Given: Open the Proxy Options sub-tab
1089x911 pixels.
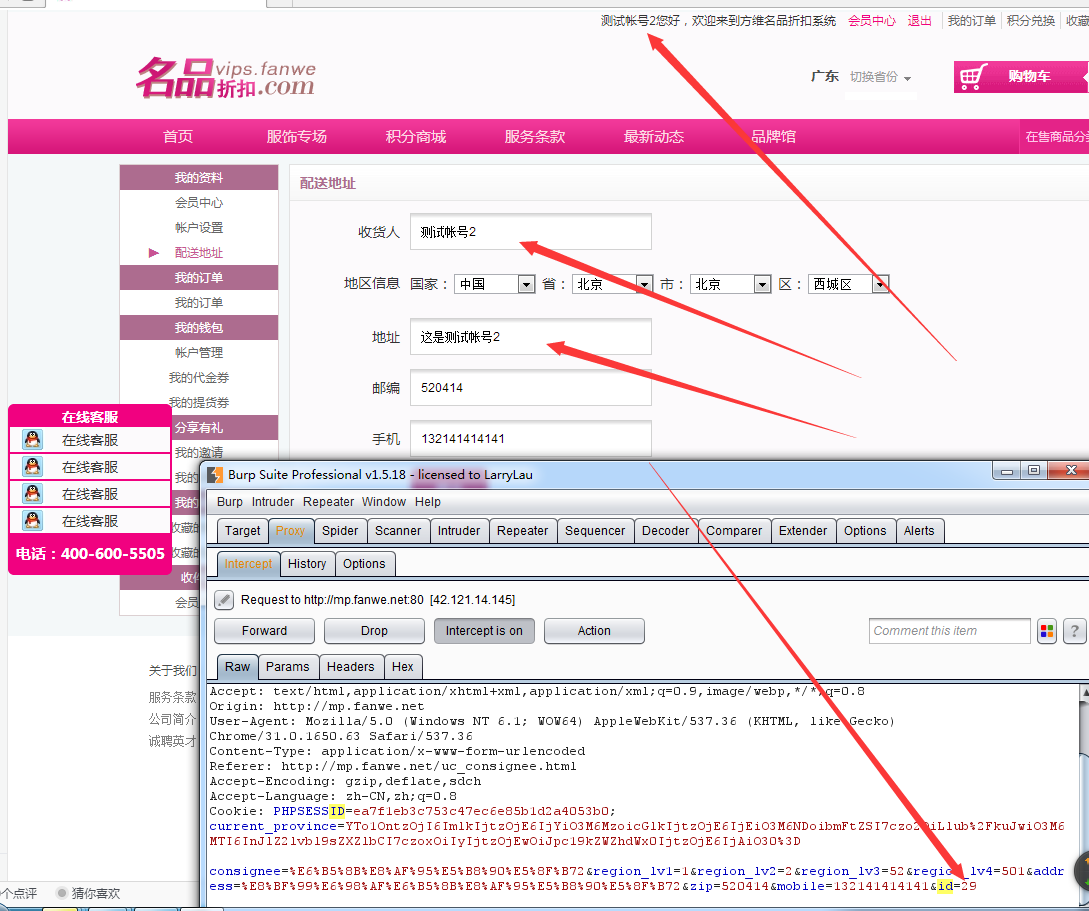Looking at the screenshot, I should coord(364,564).
